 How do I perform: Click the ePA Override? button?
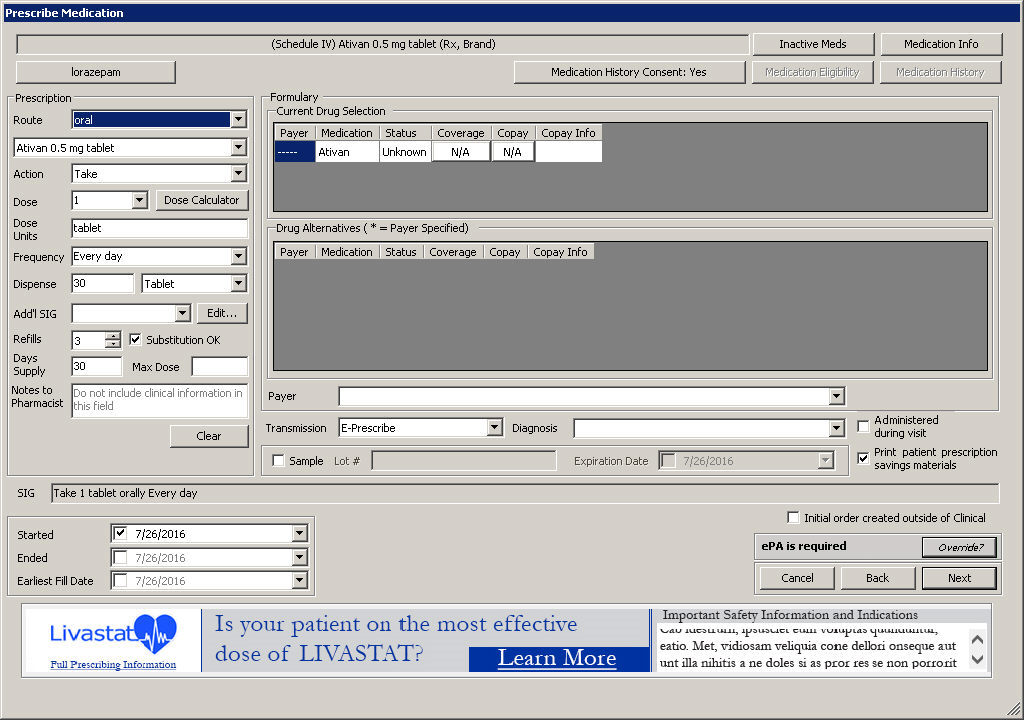coord(959,547)
